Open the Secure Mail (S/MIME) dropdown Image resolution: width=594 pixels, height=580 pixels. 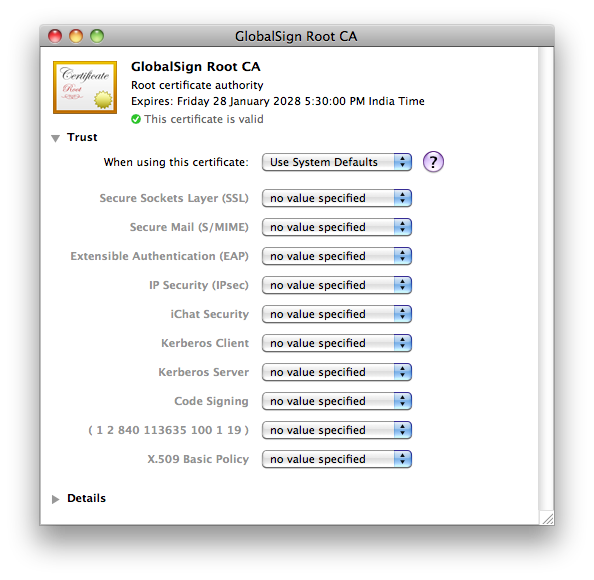(336, 227)
